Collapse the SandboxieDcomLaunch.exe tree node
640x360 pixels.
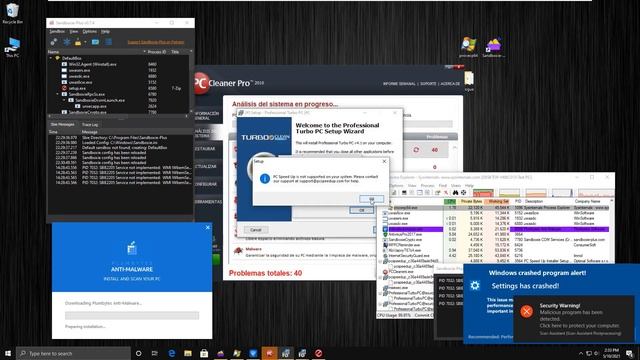pyautogui.click(x=64, y=100)
